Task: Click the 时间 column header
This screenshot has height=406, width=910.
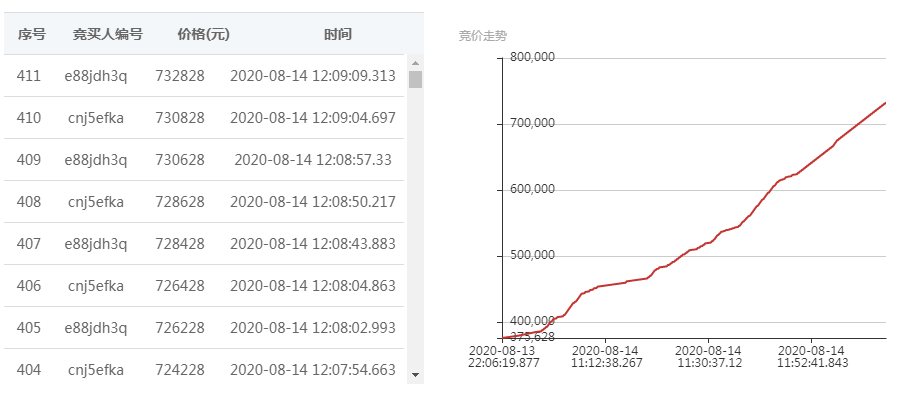Action: 338,35
